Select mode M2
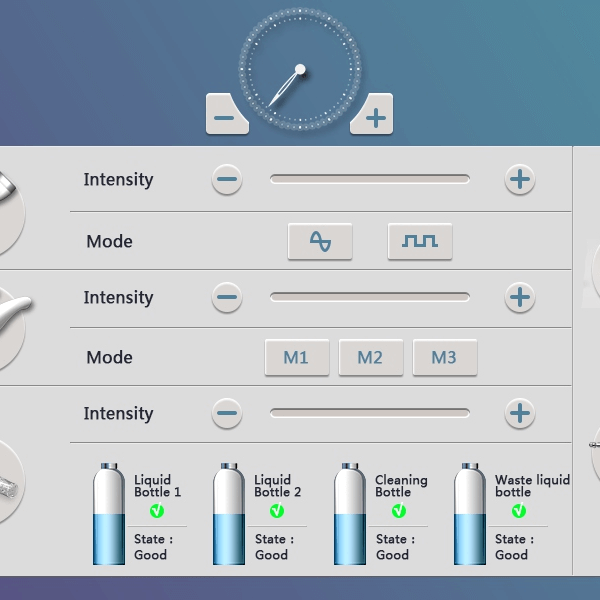 [370, 357]
